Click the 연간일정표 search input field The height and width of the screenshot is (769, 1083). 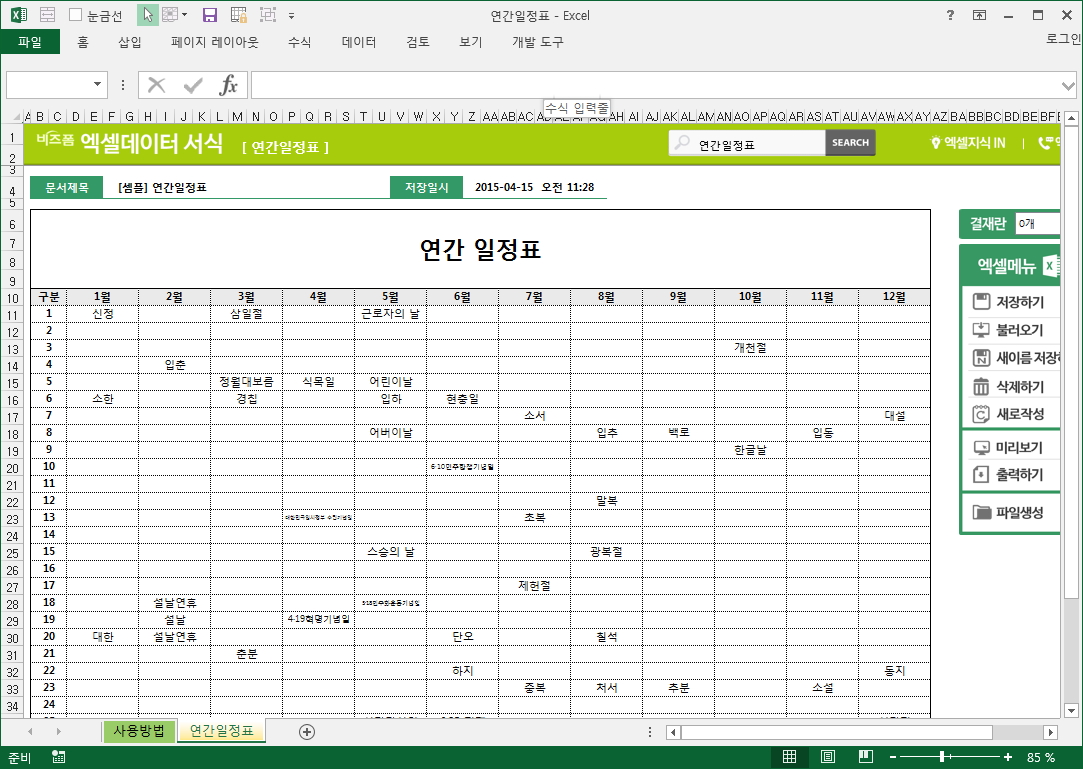tap(757, 144)
